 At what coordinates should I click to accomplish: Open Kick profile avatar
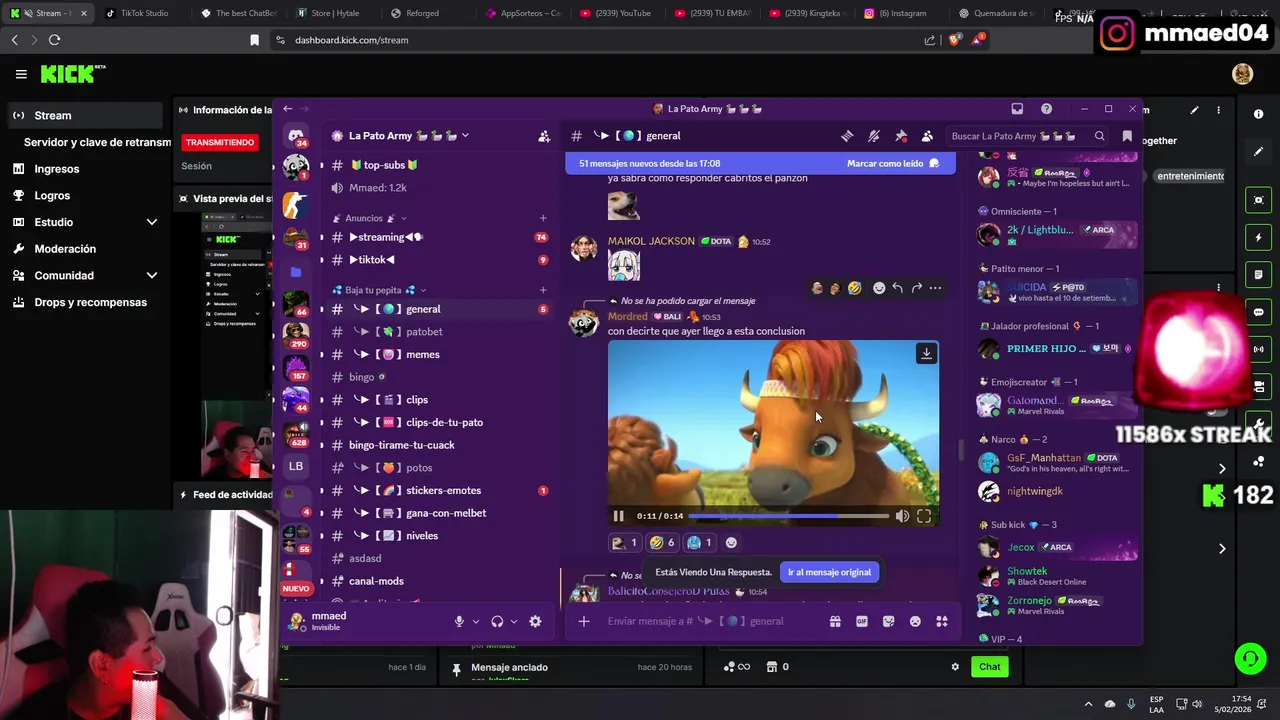point(1242,74)
